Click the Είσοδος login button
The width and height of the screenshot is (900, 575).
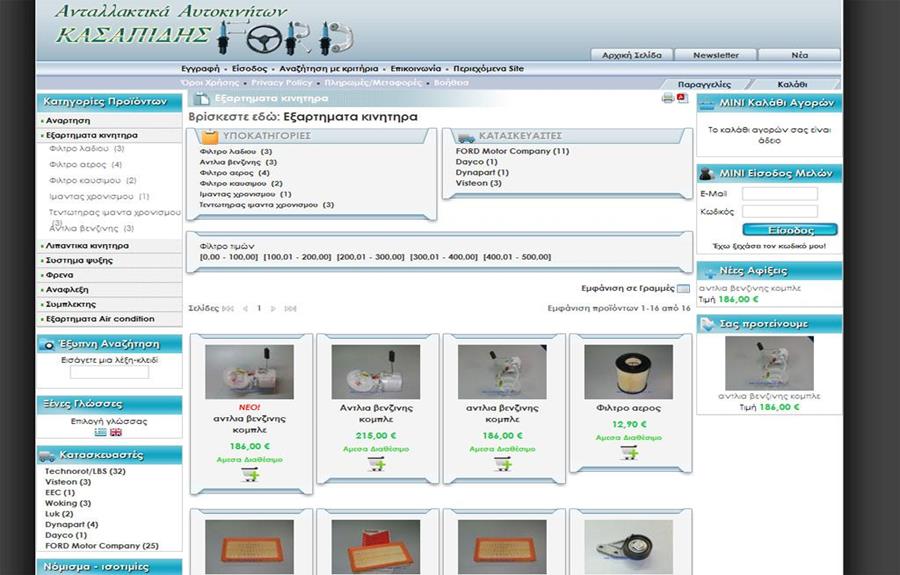pyautogui.click(x=790, y=230)
